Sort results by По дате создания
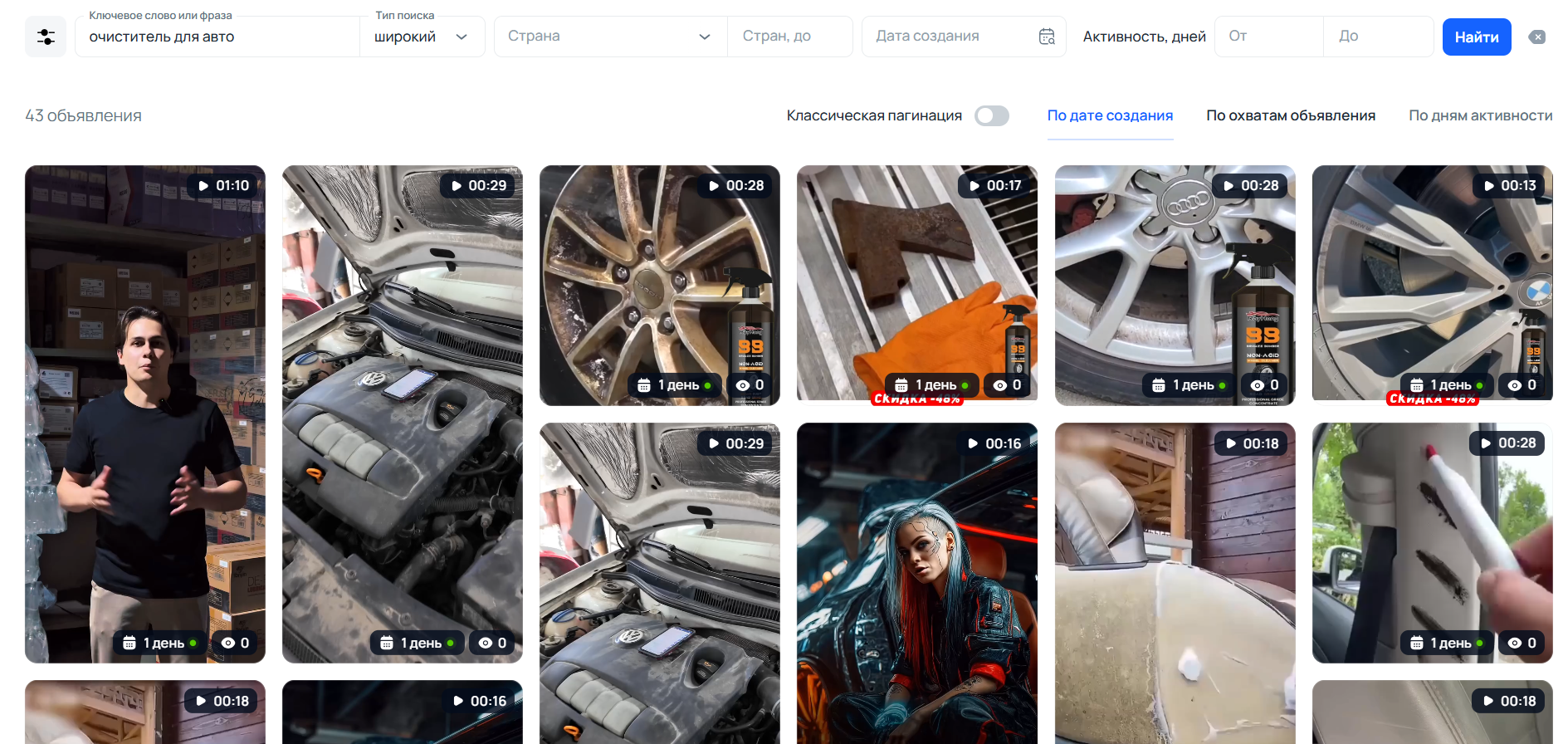 1110,115
